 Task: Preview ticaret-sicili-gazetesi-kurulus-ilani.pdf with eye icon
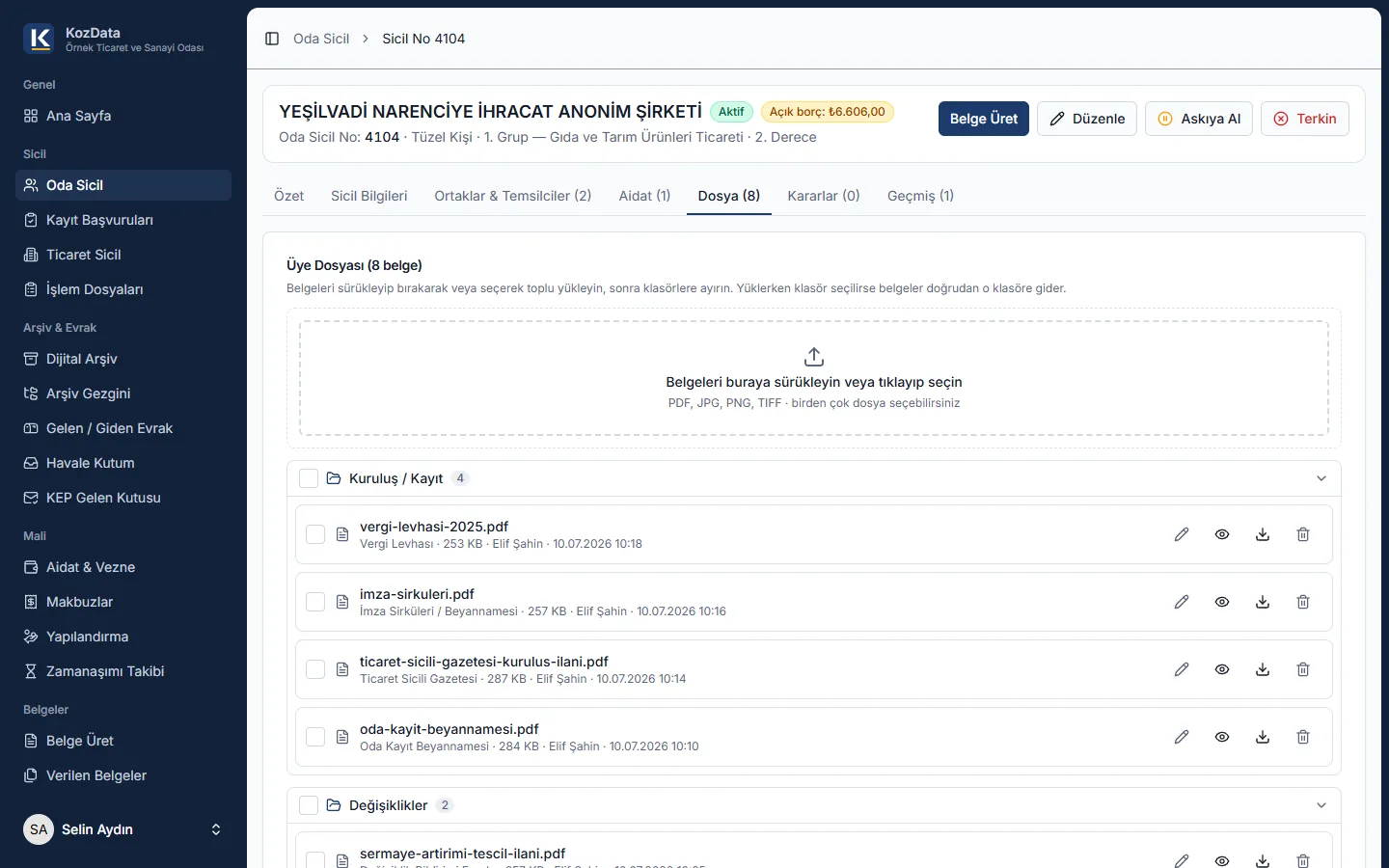point(1222,669)
